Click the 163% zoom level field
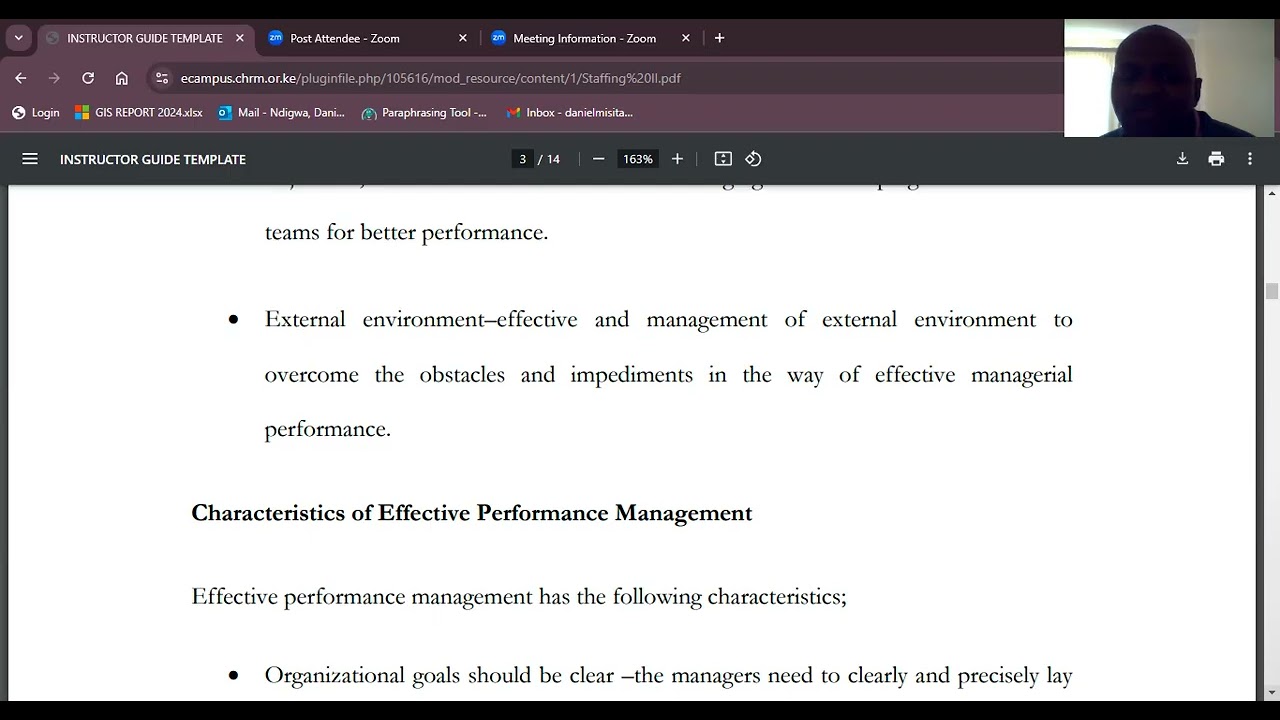This screenshot has width=1280, height=720. 638,159
